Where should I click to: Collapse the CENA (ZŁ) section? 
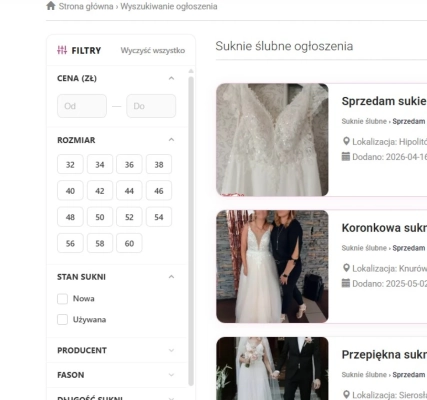(x=171, y=78)
